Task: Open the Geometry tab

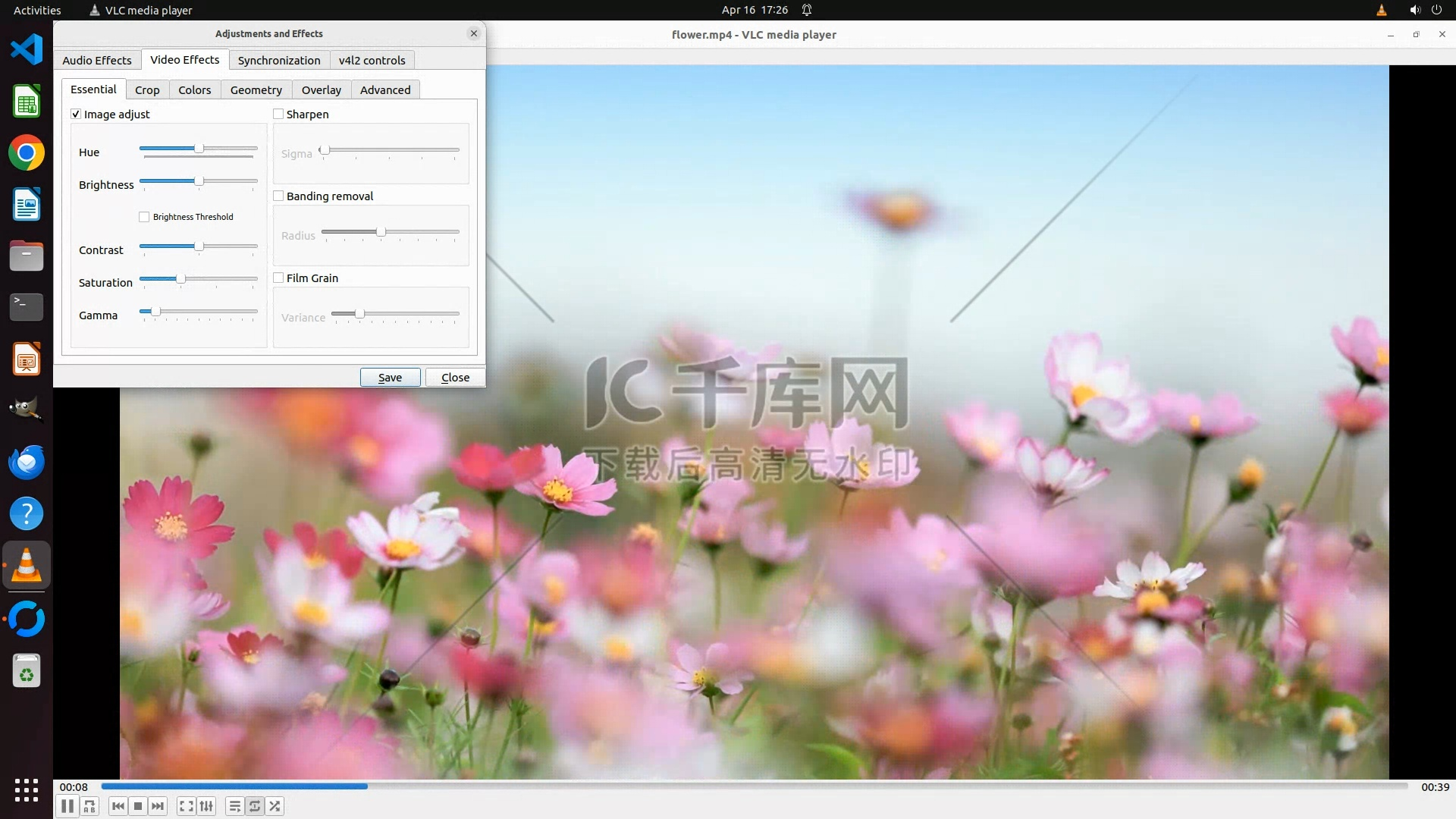Action: click(x=256, y=89)
